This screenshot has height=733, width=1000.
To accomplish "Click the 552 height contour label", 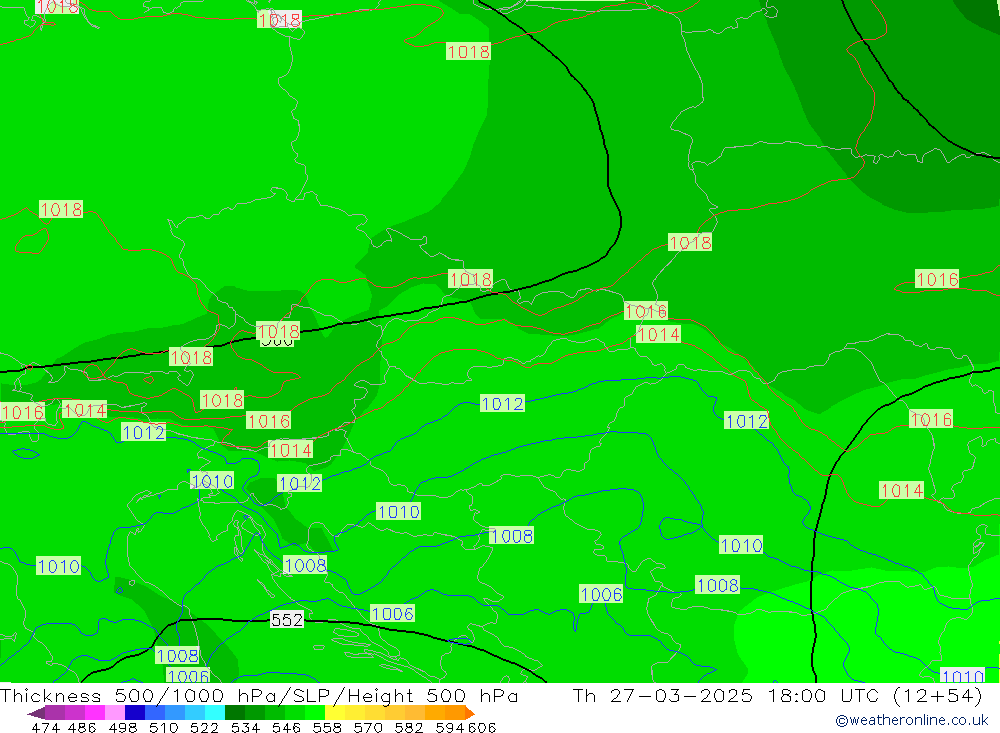I will pos(286,619).
